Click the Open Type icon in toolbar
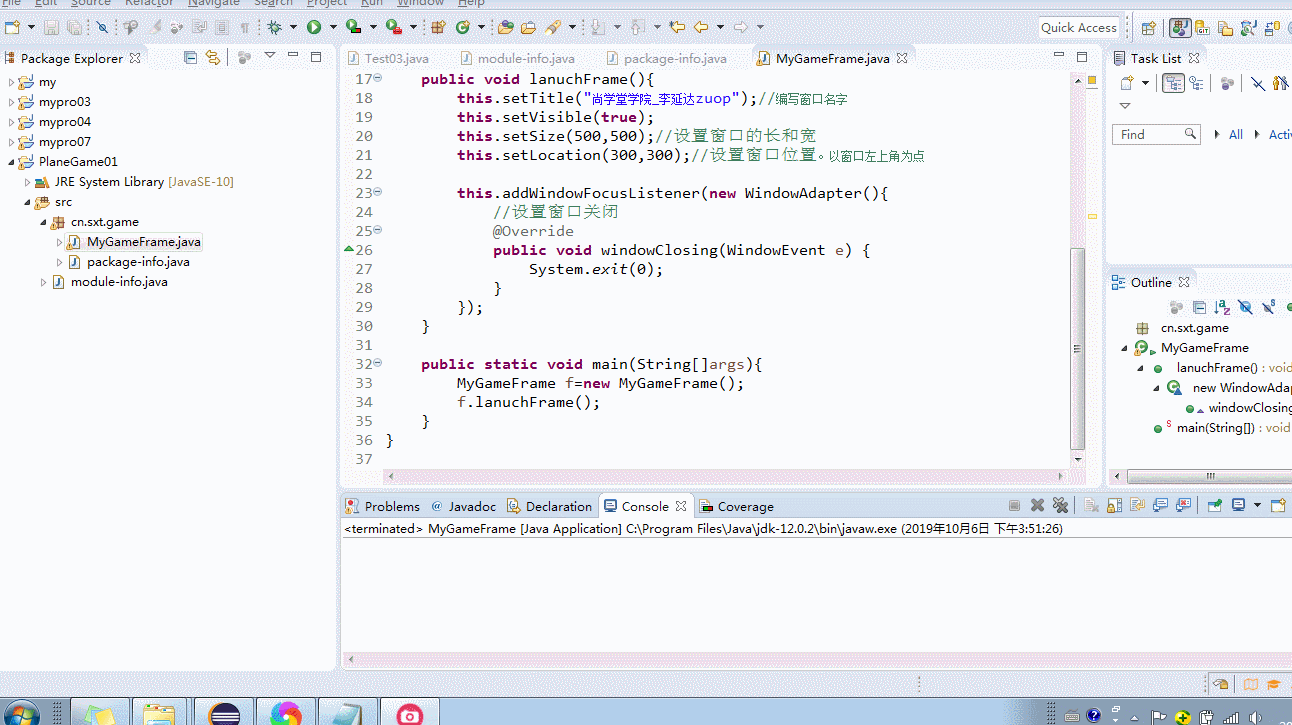 (x=505, y=28)
